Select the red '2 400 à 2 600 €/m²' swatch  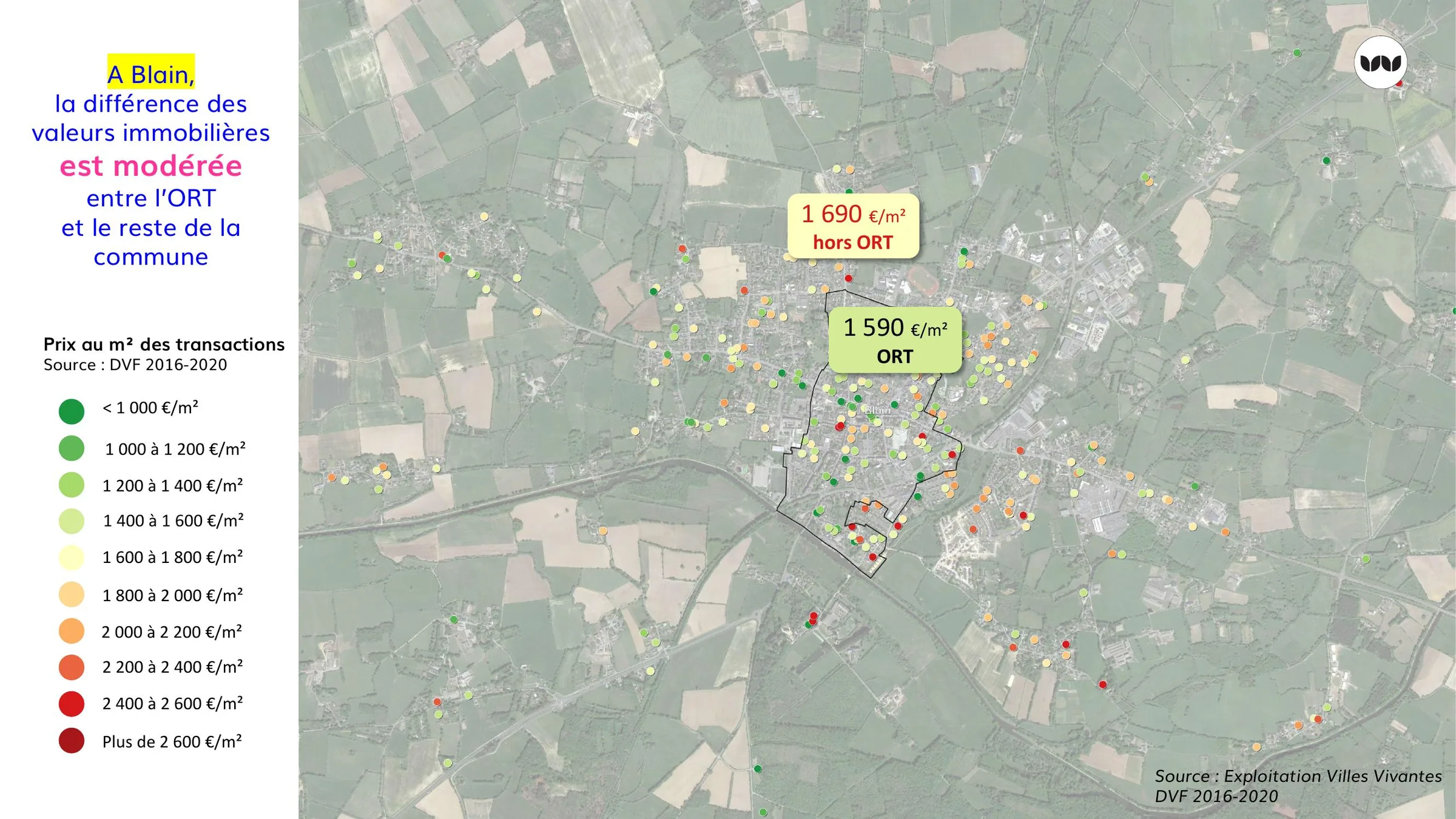(72, 704)
